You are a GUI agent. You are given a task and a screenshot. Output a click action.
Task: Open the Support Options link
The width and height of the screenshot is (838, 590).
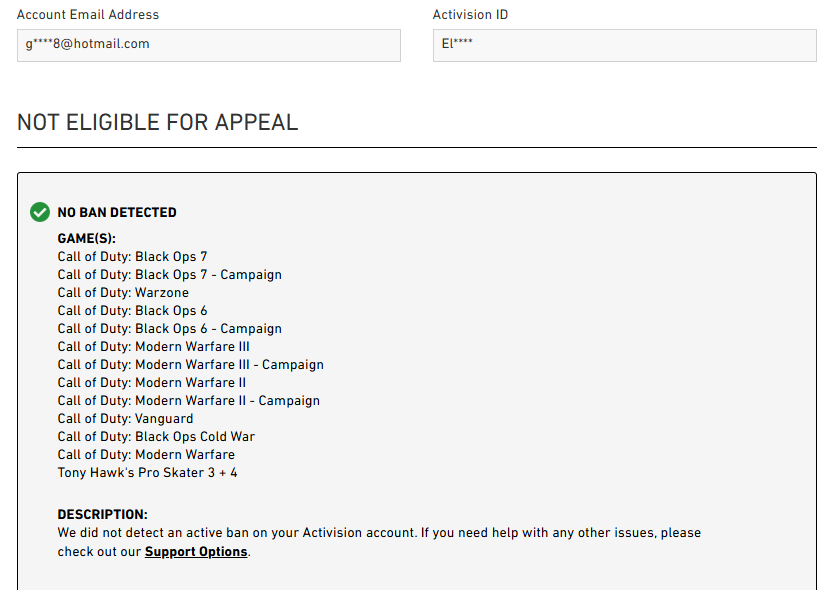[196, 552]
